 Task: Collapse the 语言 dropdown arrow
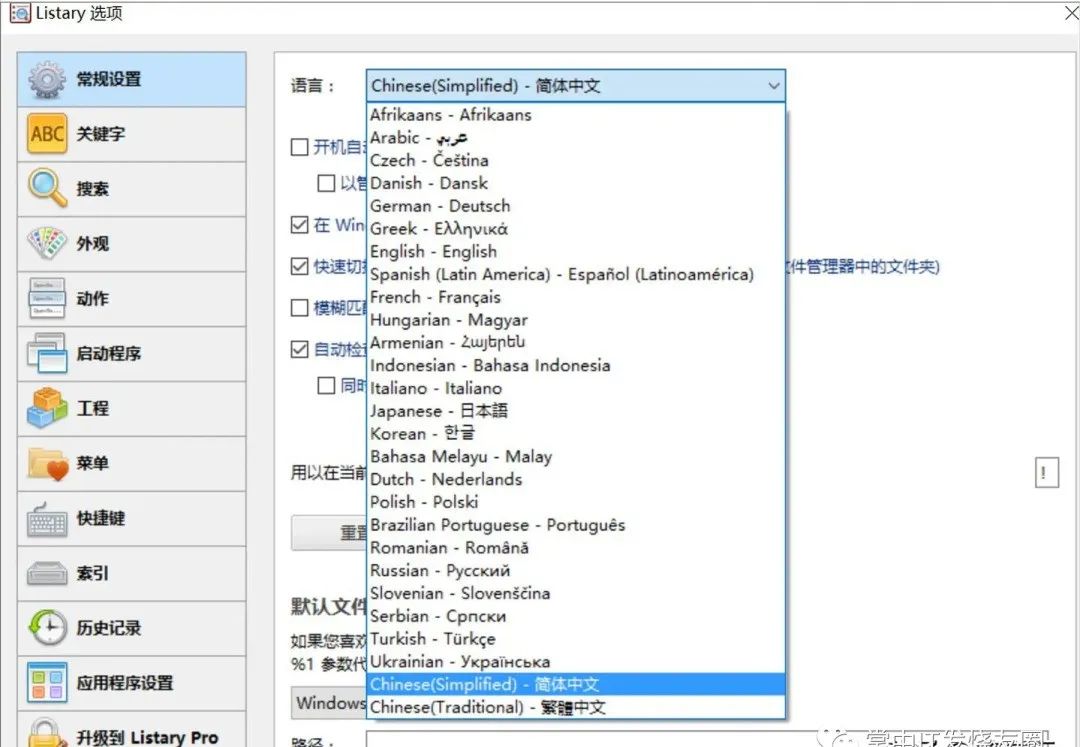click(x=773, y=86)
